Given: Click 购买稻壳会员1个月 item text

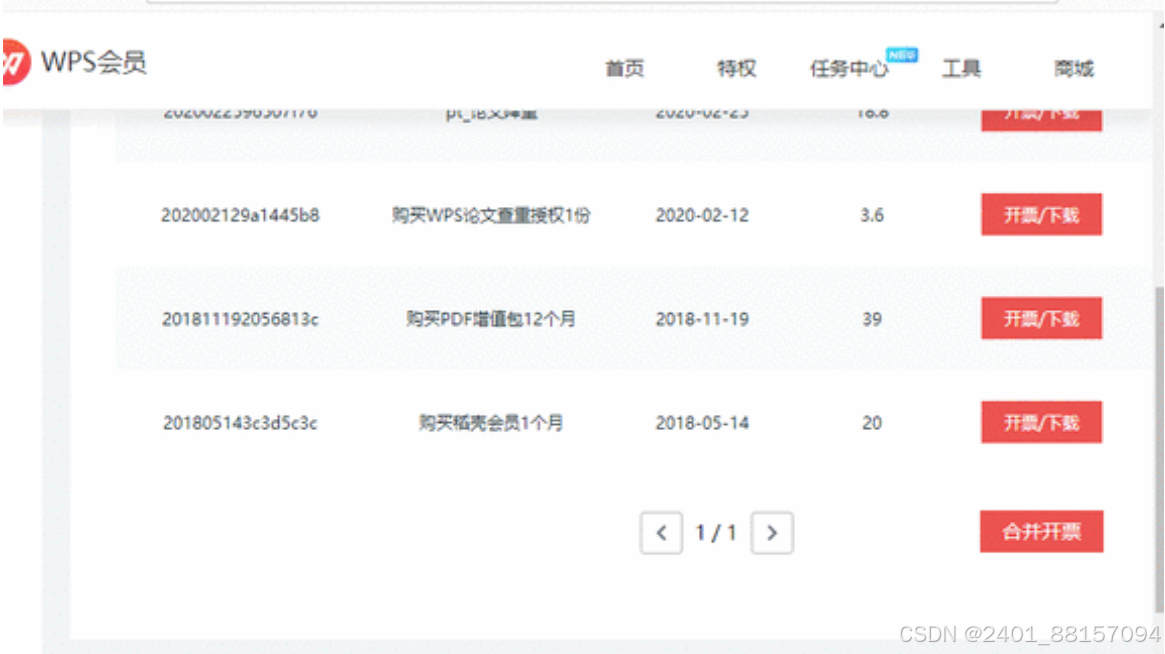Looking at the screenshot, I should point(490,423).
